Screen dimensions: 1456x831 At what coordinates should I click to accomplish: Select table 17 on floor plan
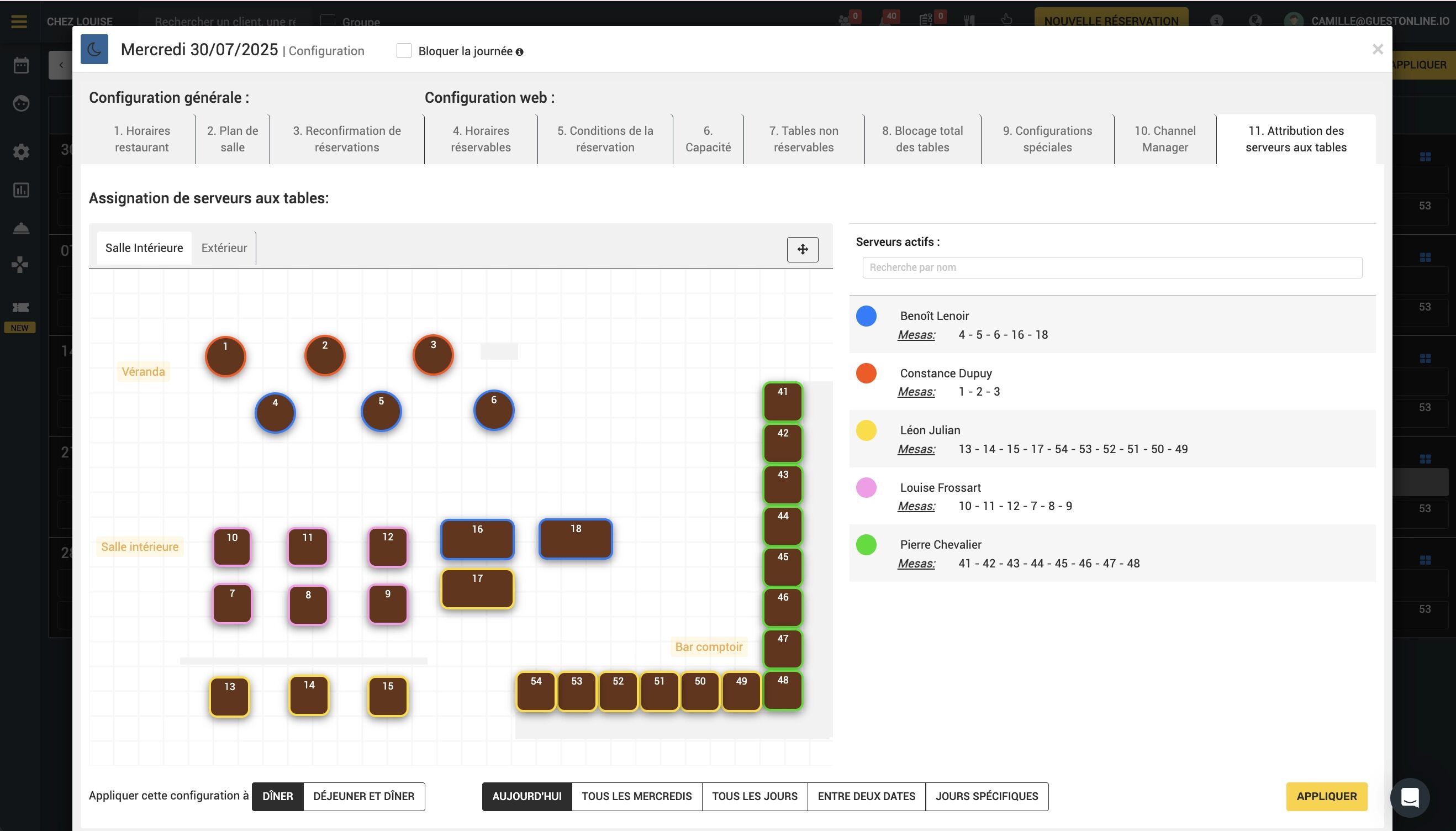[477, 590]
